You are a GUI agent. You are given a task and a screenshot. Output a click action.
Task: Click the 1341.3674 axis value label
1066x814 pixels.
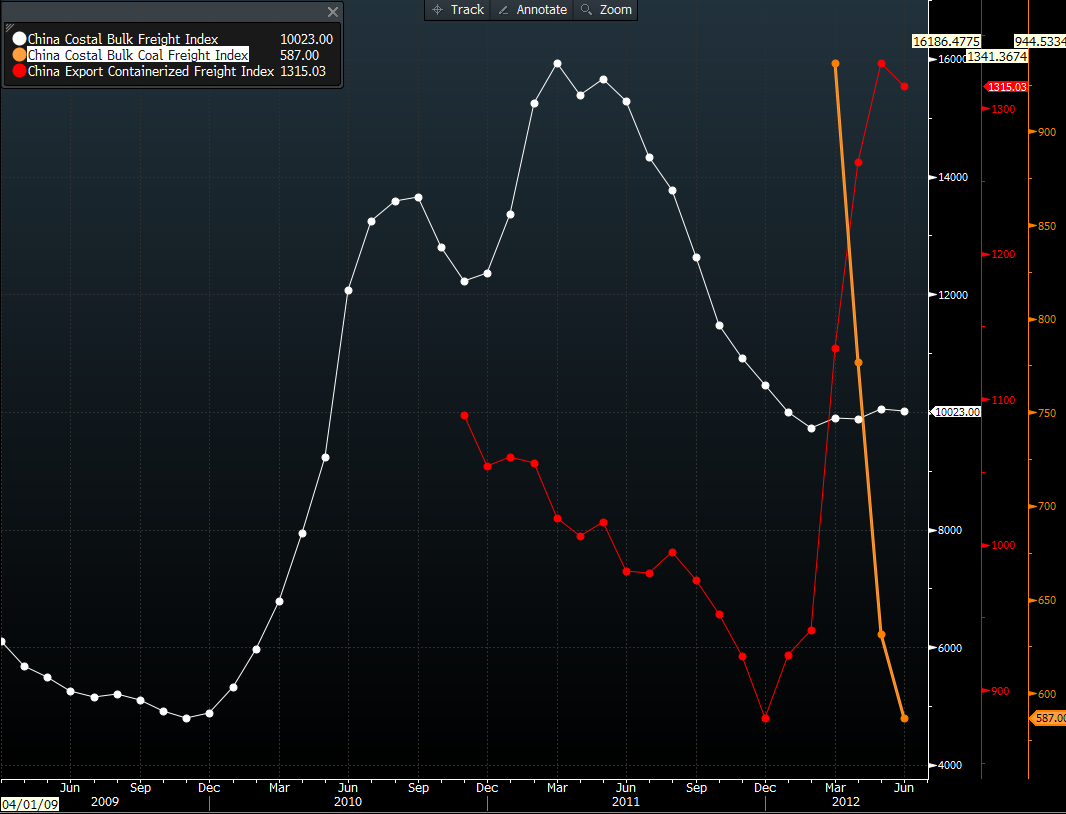tap(996, 57)
